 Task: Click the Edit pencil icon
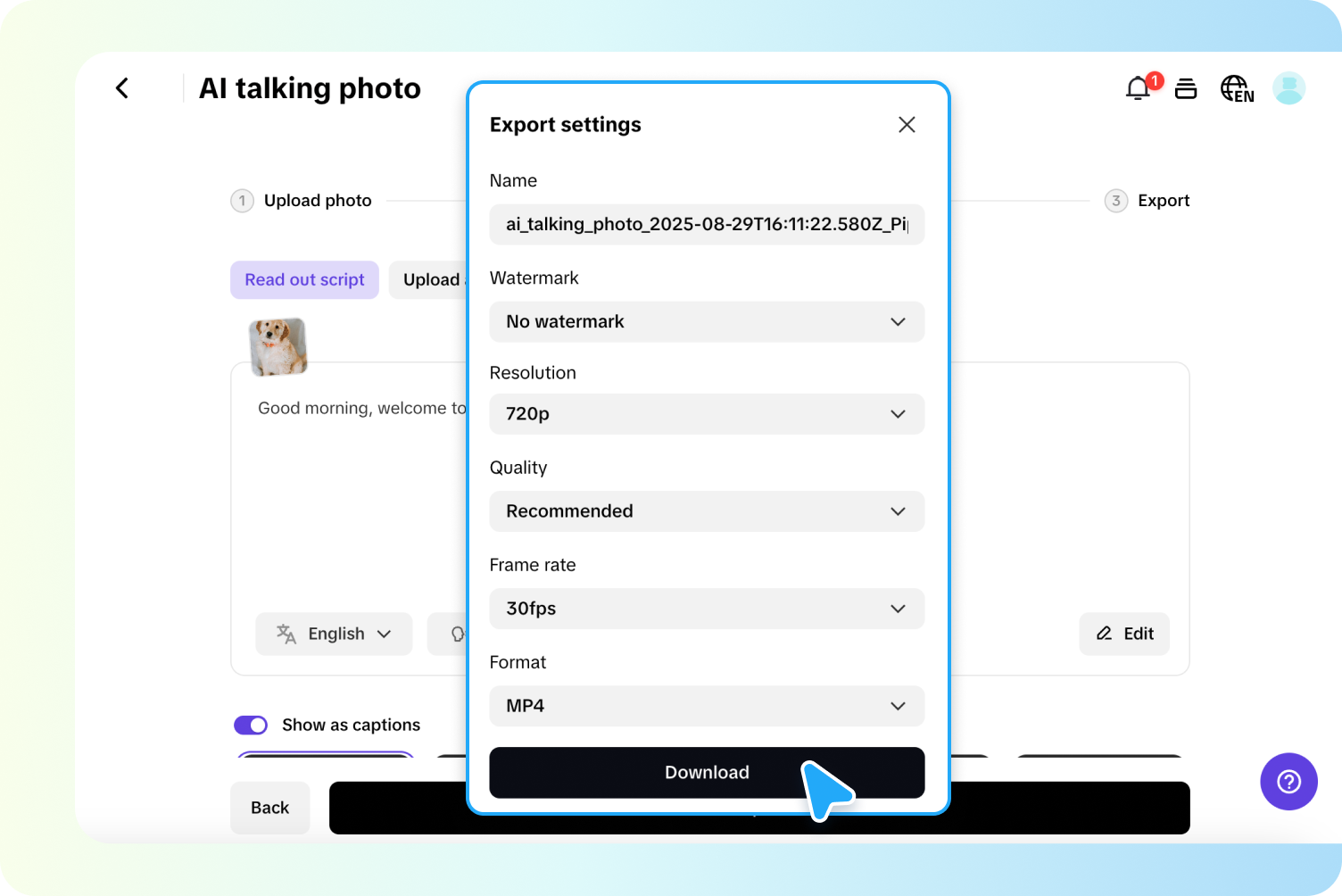1105,634
